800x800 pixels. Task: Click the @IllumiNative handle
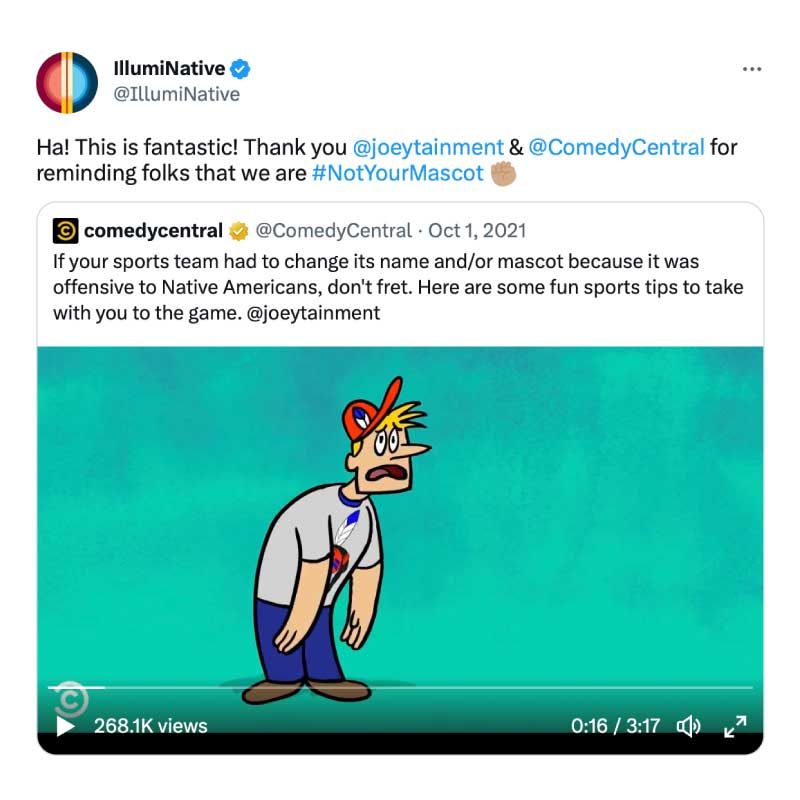pyautogui.click(x=177, y=94)
